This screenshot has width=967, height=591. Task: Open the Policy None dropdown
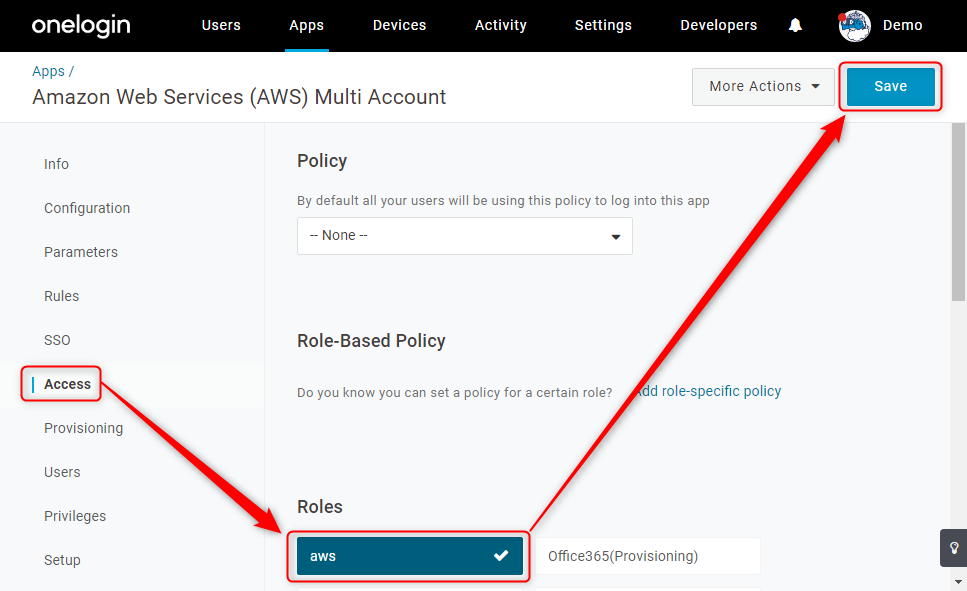point(464,236)
